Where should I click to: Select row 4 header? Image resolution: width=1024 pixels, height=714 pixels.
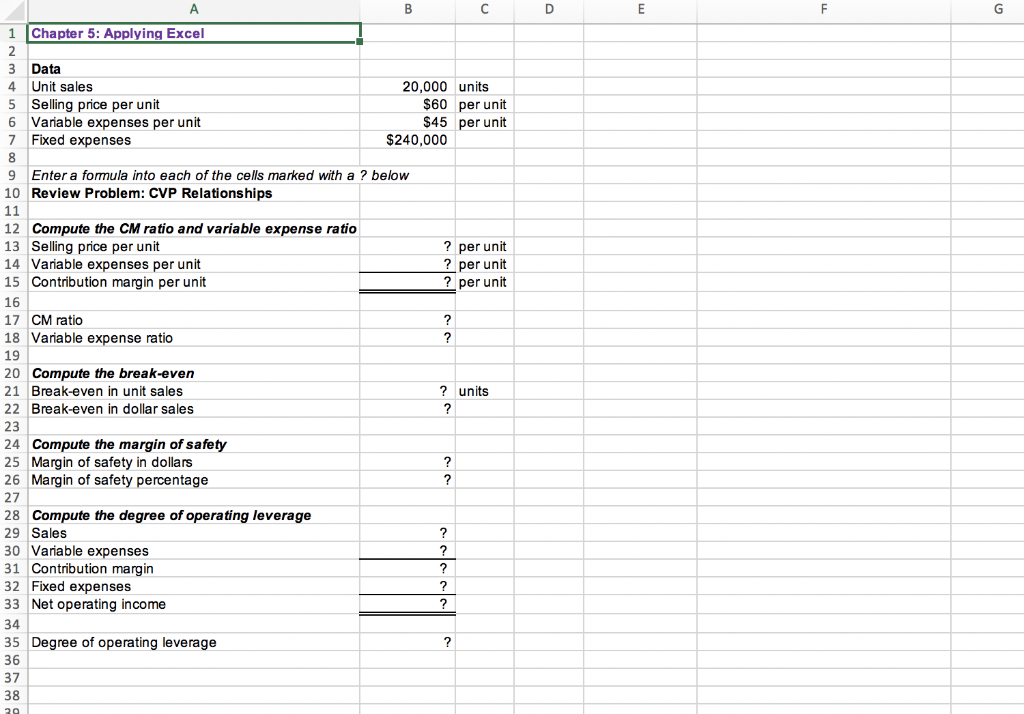(x=11, y=86)
